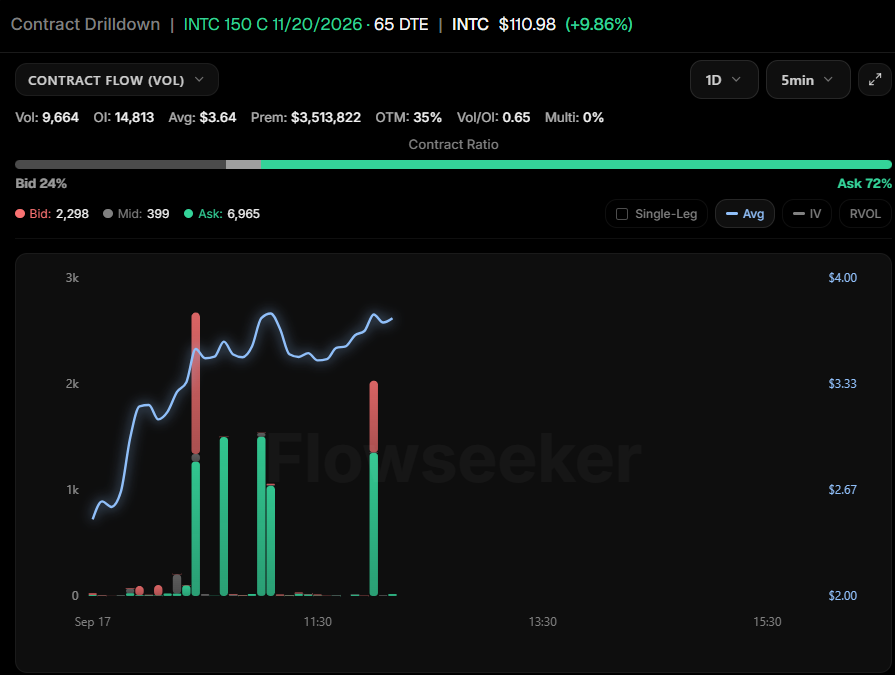Screen dimensions: 895x675
Task: Click the Bid 24% label
Action: pos(41,184)
